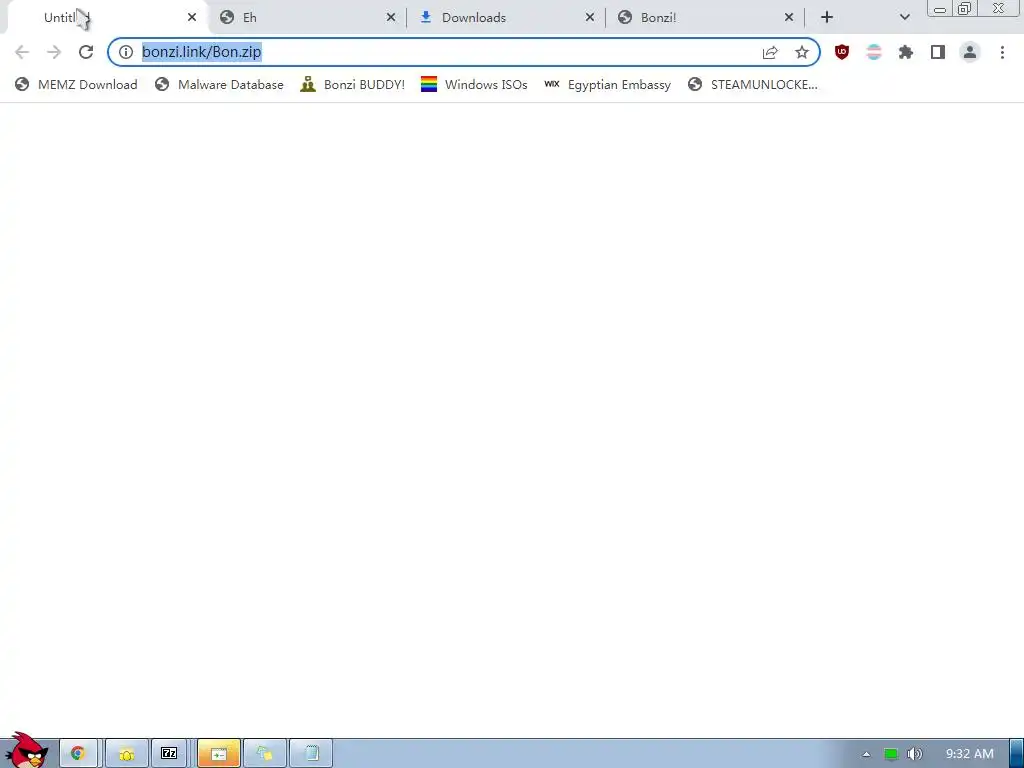1024x768 pixels.
Task: Open Chrome's three-dot menu
Action: coord(1002,52)
